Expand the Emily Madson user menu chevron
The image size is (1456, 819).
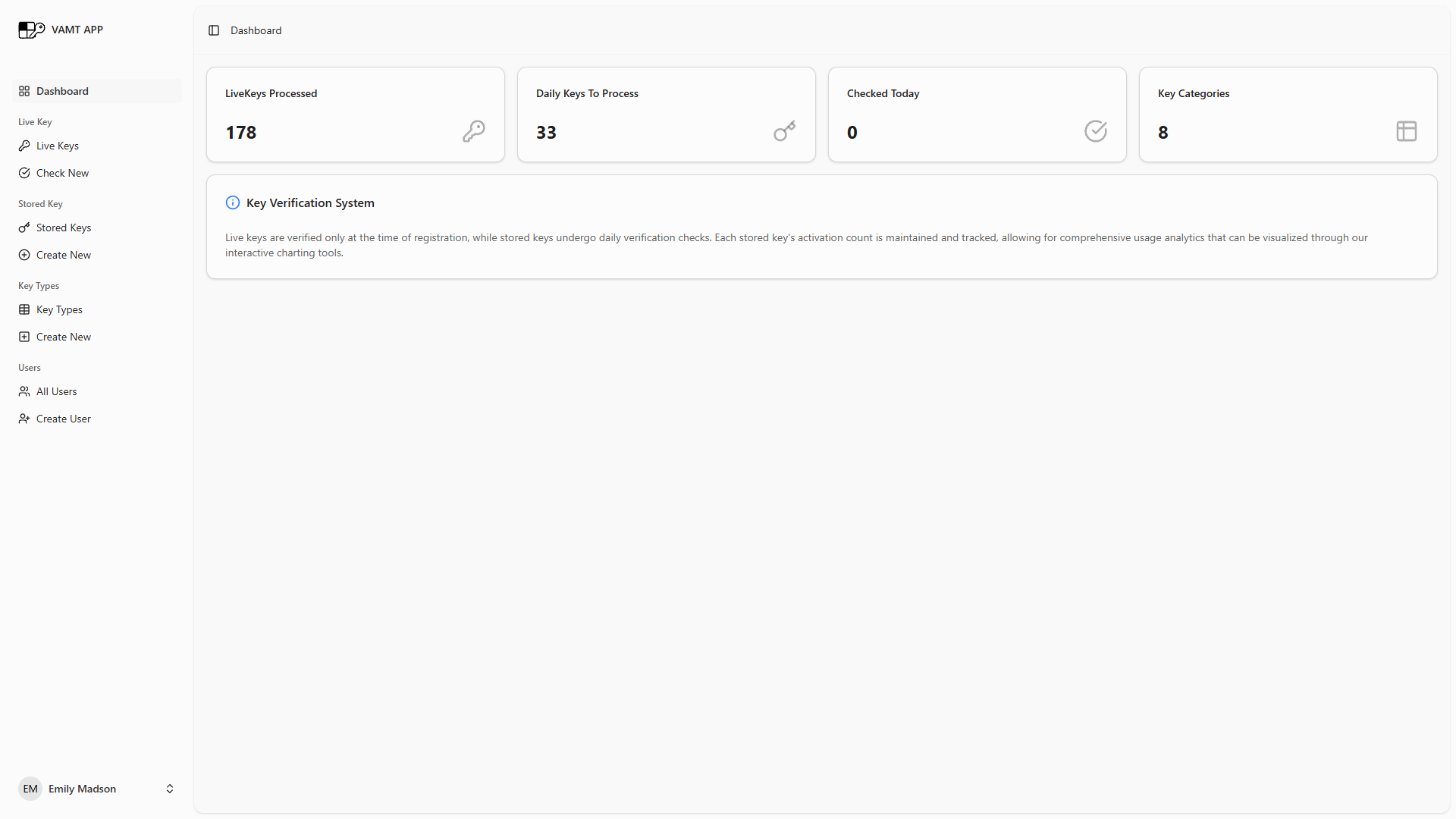tap(170, 789)
